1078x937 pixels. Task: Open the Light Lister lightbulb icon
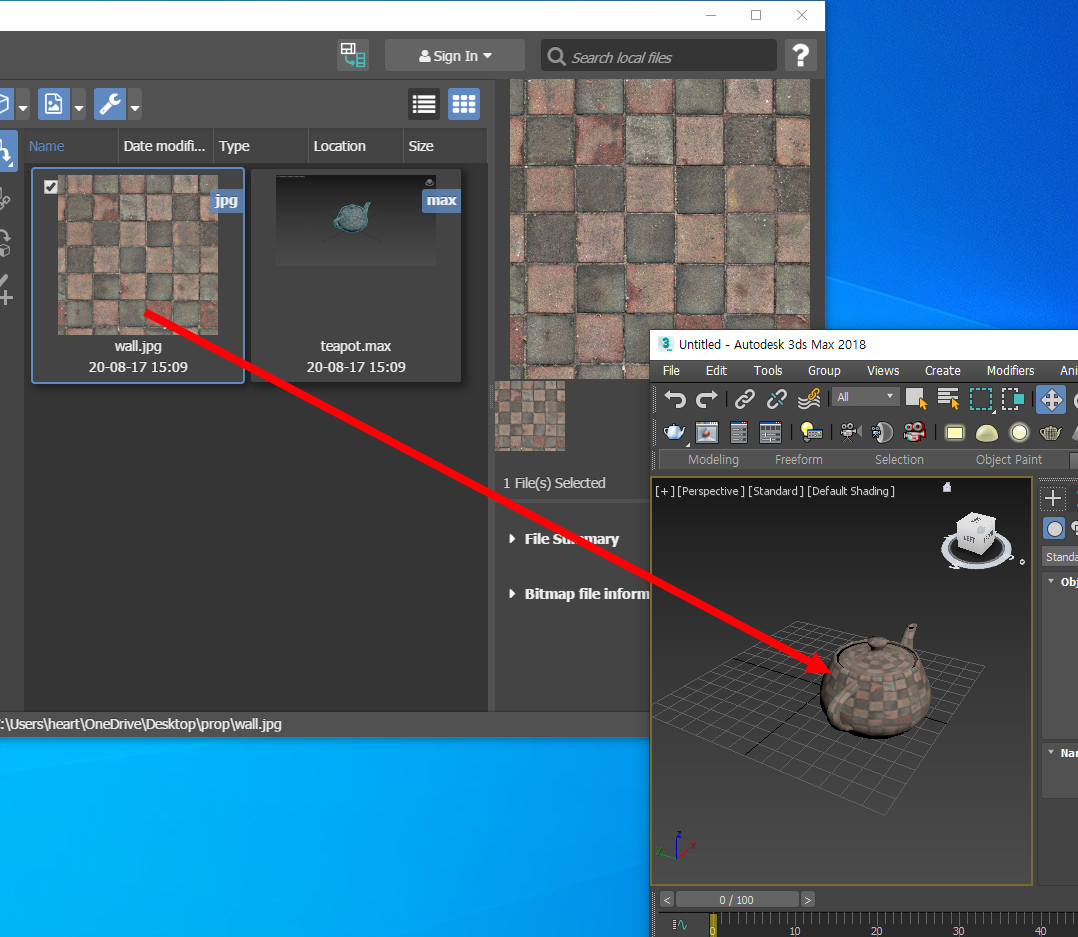point(811,432)
